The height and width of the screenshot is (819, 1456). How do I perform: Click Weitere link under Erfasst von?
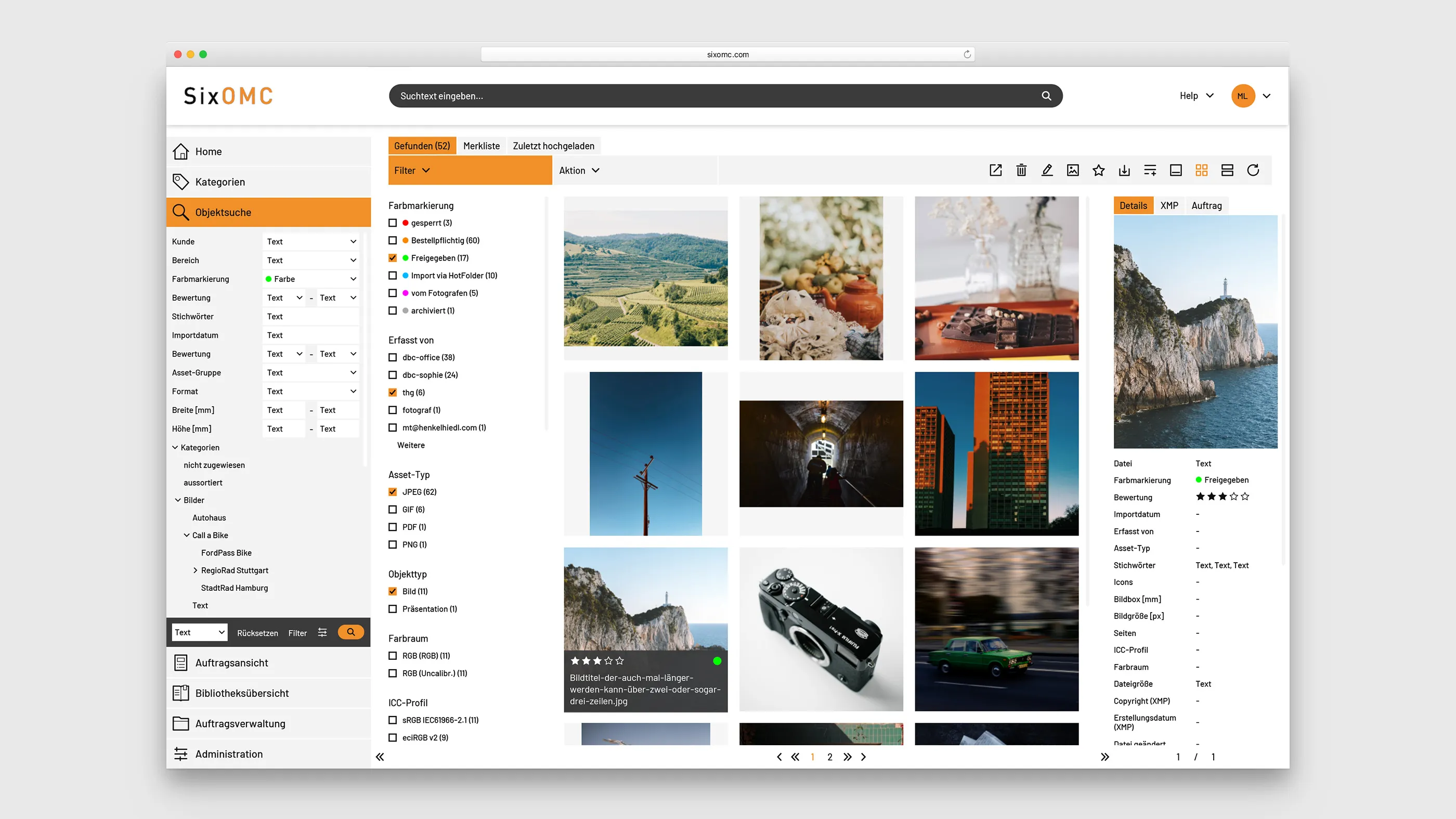point(411,446)
